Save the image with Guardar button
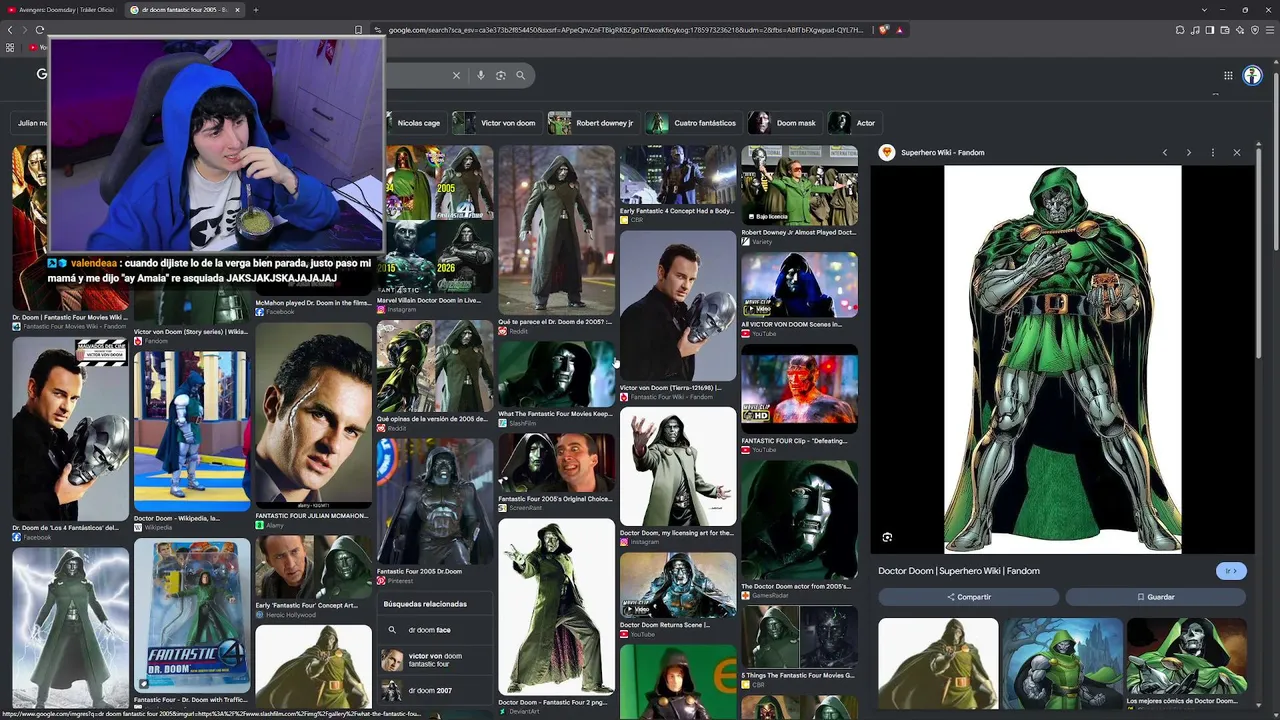The image size is (1280, 720). (x=1155, y=597)
